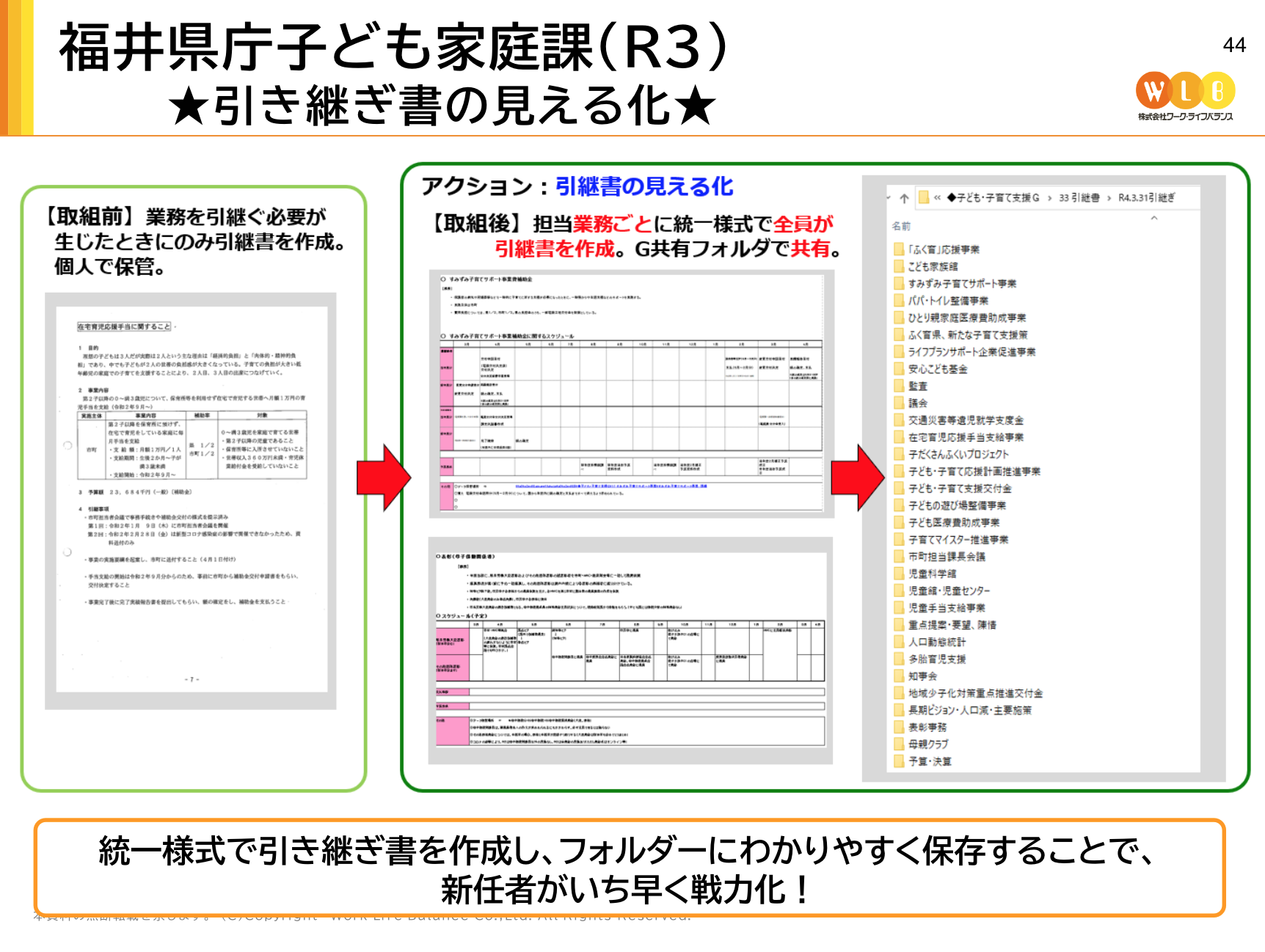Screen dimensions: 1265x952
Task: Open the 子育てマイスター推進事業 folder
Action: [x=958, y=539]
